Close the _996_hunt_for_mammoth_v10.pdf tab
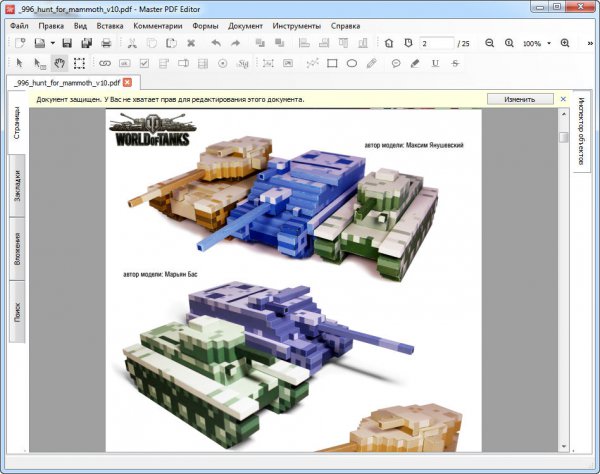Screen dimensions: 600x474 pos(127,83)
